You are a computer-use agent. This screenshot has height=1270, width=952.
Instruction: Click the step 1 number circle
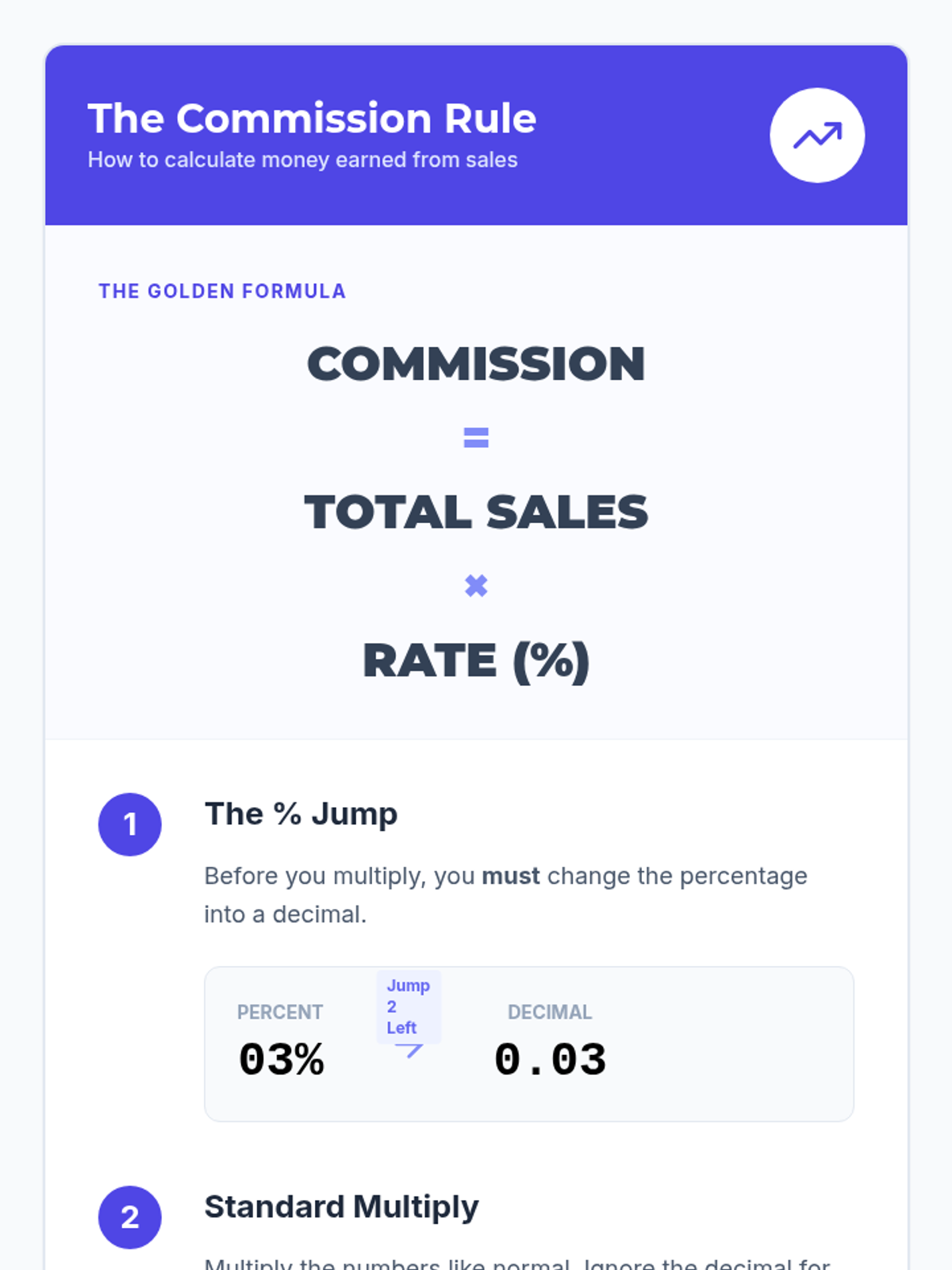[130, 824]
